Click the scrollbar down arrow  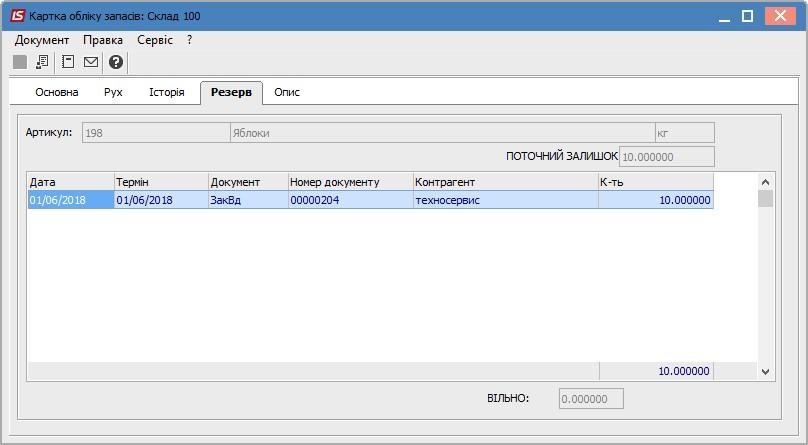(765, 371)
